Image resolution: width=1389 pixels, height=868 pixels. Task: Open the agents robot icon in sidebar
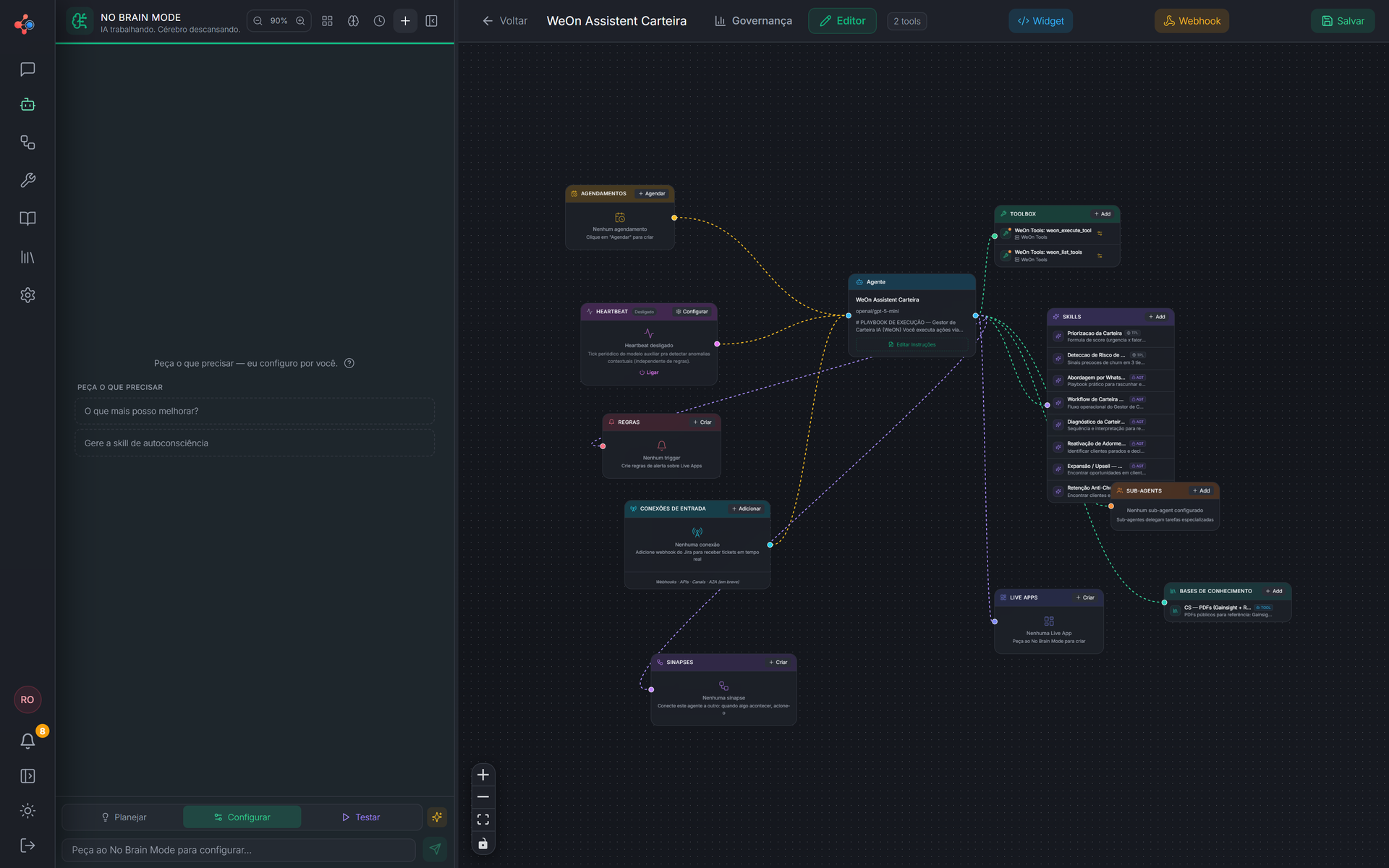click(27, 104)
